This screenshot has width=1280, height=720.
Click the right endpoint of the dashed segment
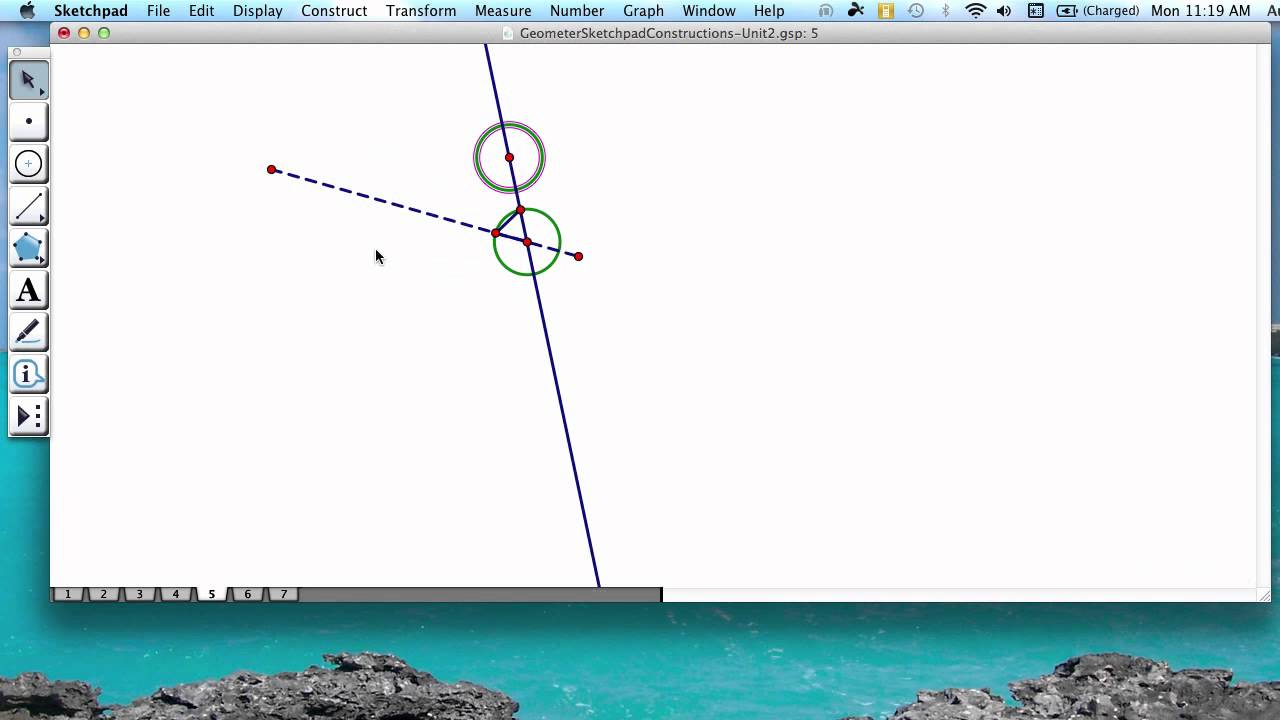click(x=579, y=257)
